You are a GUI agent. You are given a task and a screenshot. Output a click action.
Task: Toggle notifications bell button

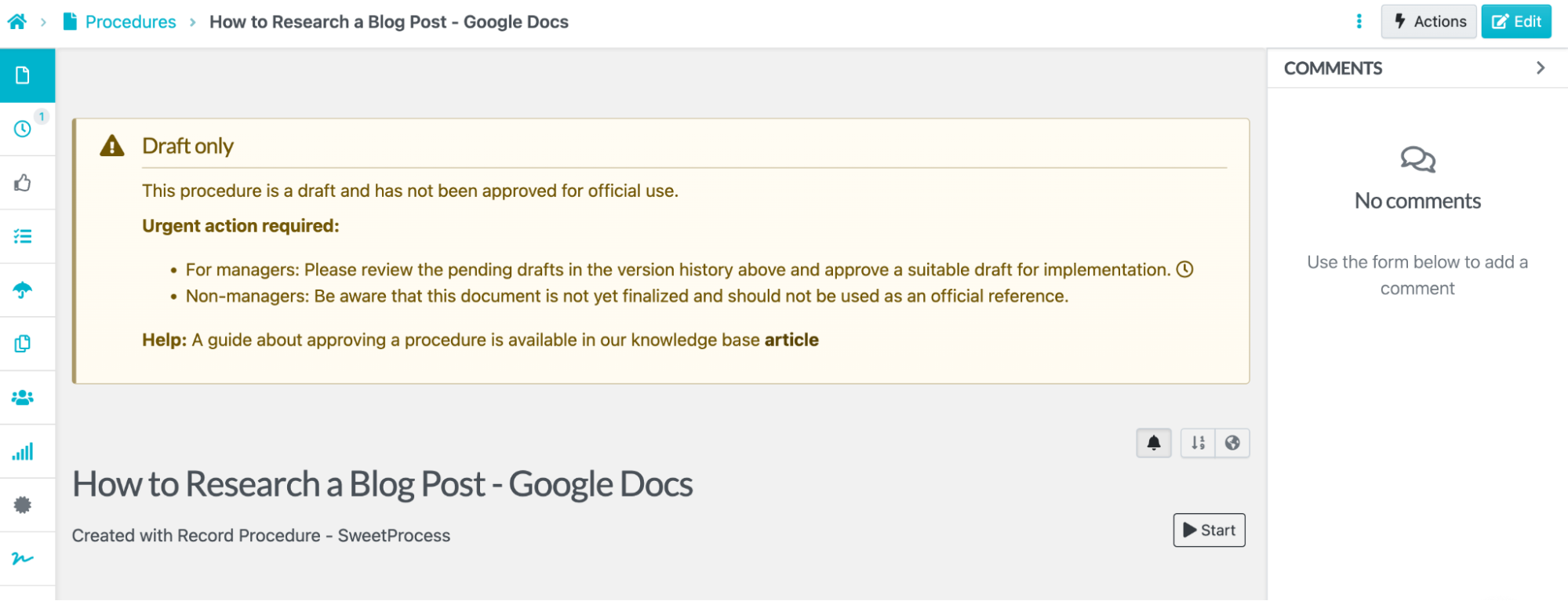[x=1154, y=443]
